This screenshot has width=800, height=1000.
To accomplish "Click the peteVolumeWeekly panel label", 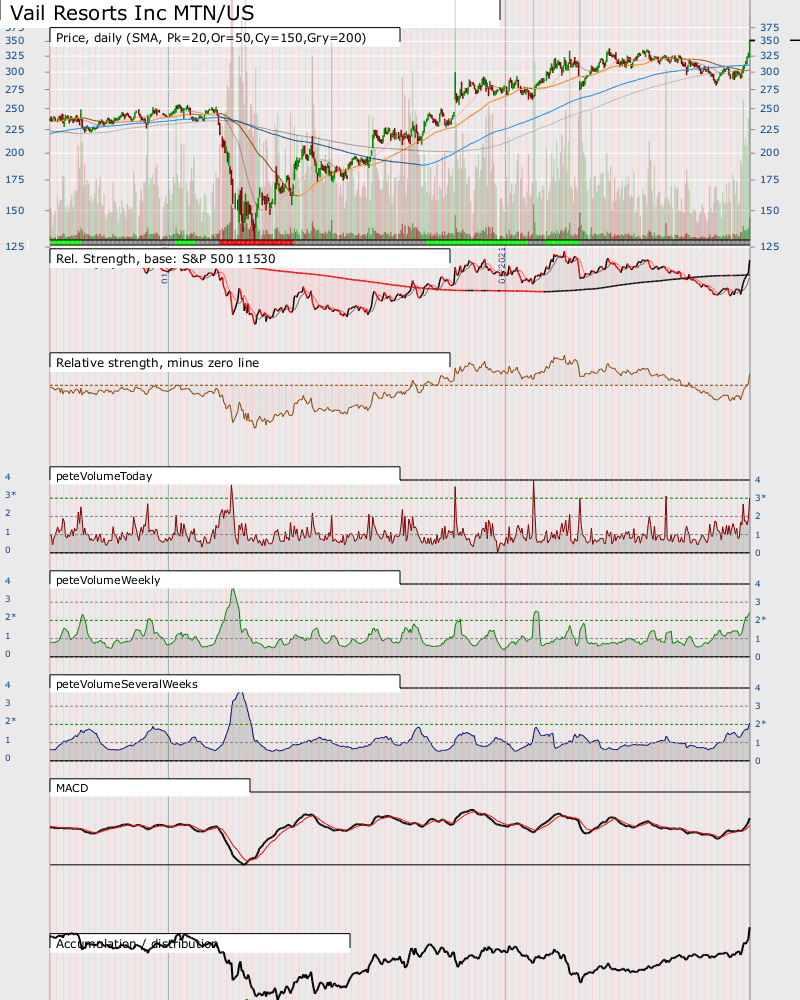I will coord(108,580).
